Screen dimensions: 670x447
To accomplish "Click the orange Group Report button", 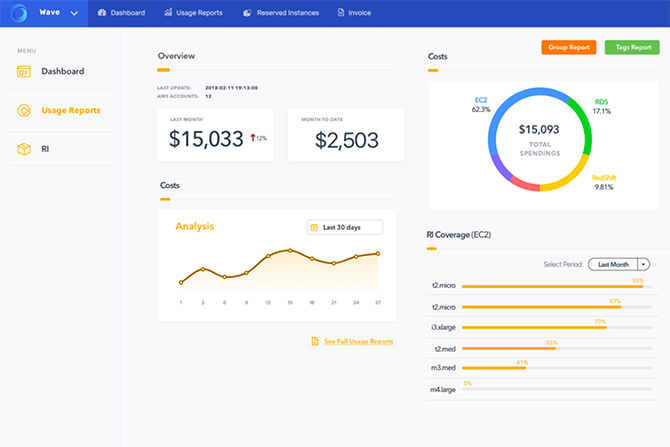I will [x=569, y=47].
